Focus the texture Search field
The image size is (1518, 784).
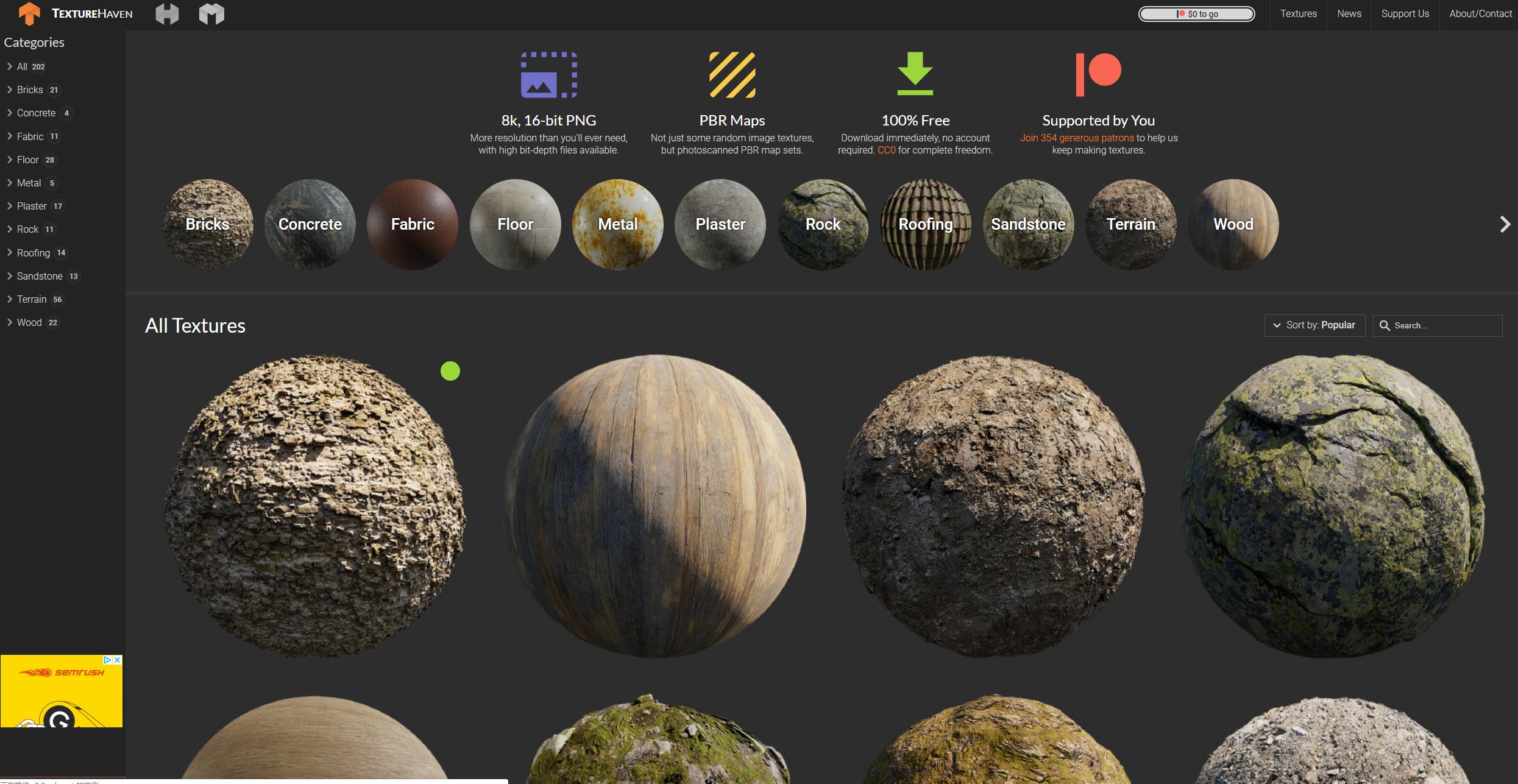pos(1444,326)
